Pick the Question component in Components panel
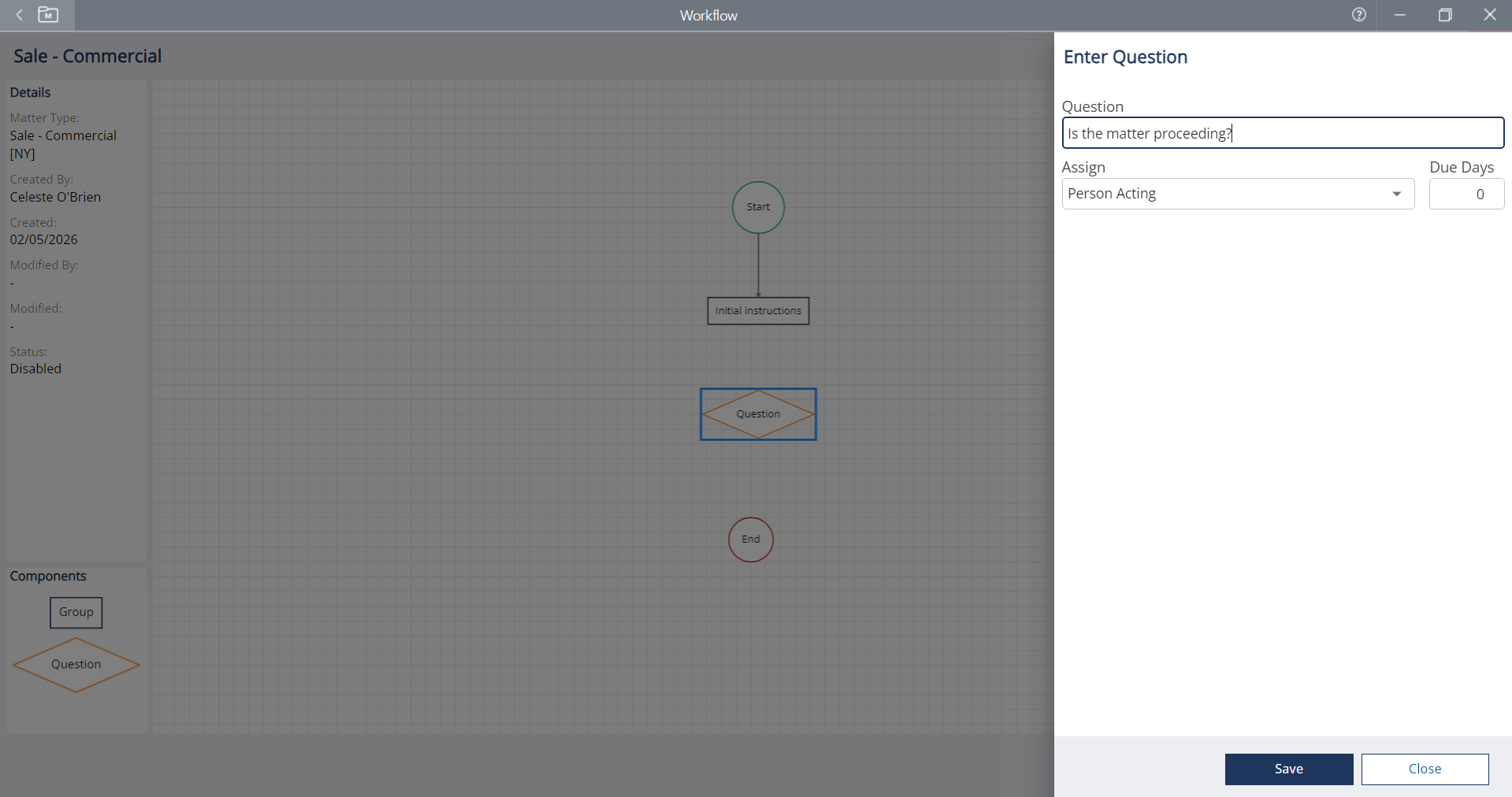This screenshot has height=797, width=1512. pyautogui.click(x=76, y=665)
